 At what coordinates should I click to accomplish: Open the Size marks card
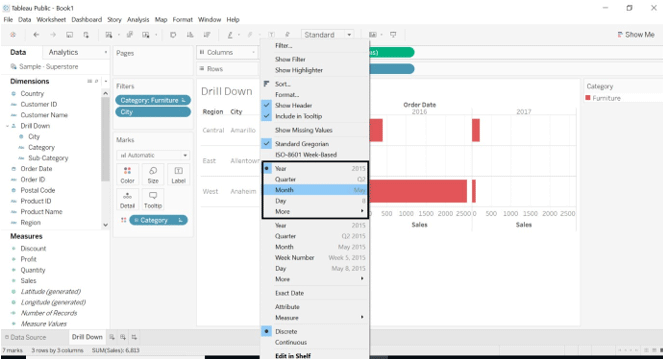(153, 175)
